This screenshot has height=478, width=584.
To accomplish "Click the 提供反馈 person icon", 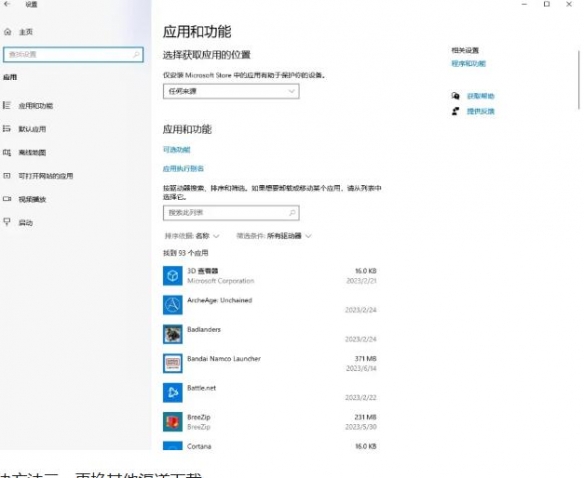I will [456, 111].
